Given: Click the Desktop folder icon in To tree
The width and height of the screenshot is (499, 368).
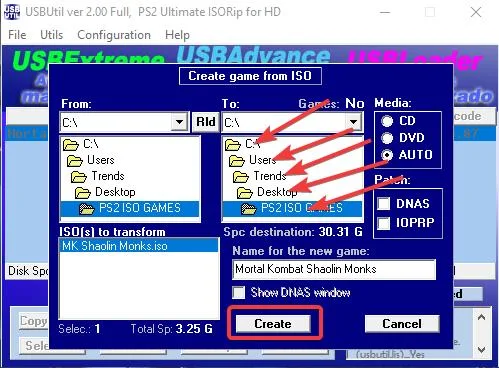Looking at the screenshot, I should coord(245,193).
